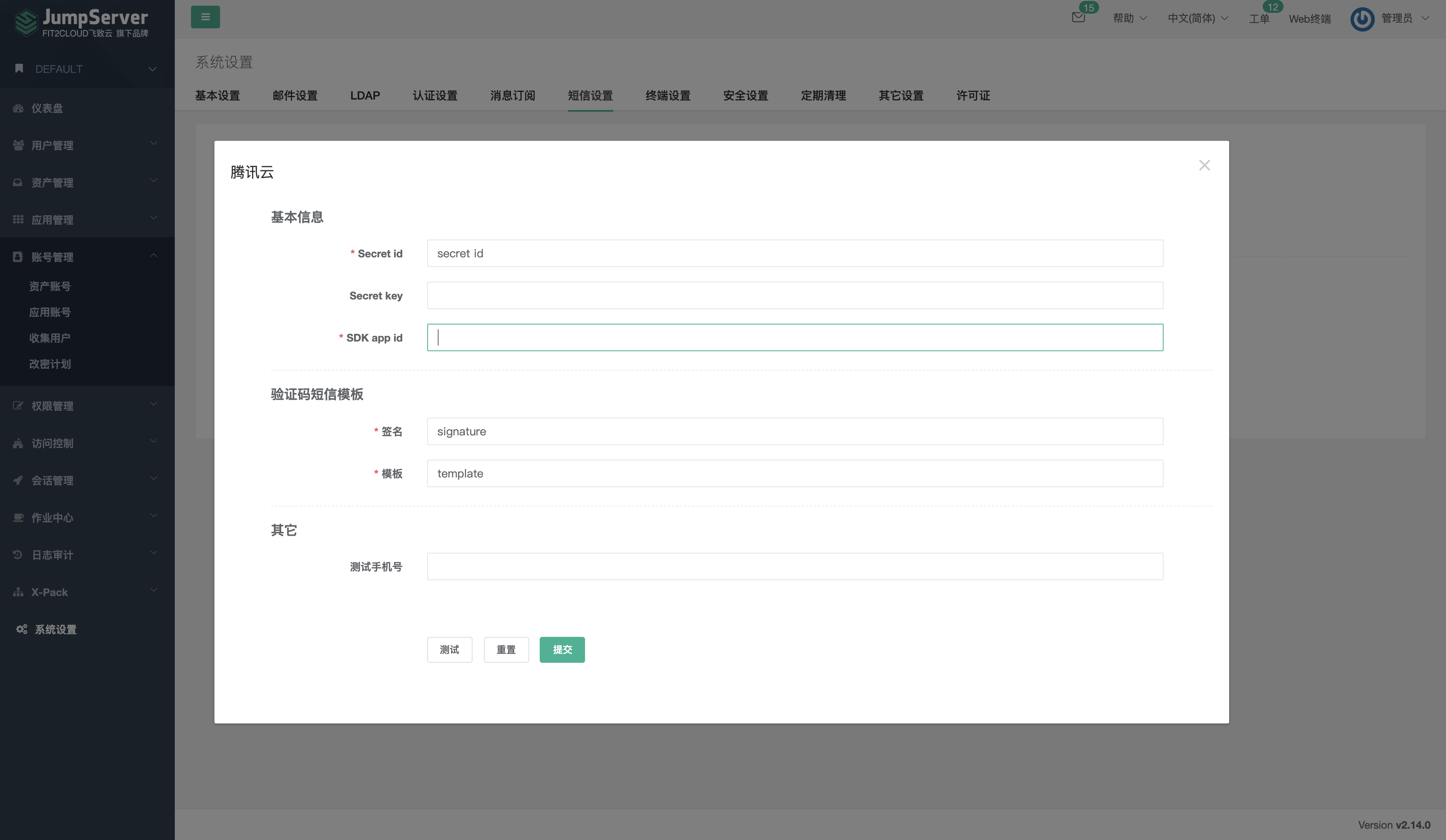This screenshot has height=840, width=1446.
Task: Focus the 测试手机号 input field
Action: pos(795,566)
